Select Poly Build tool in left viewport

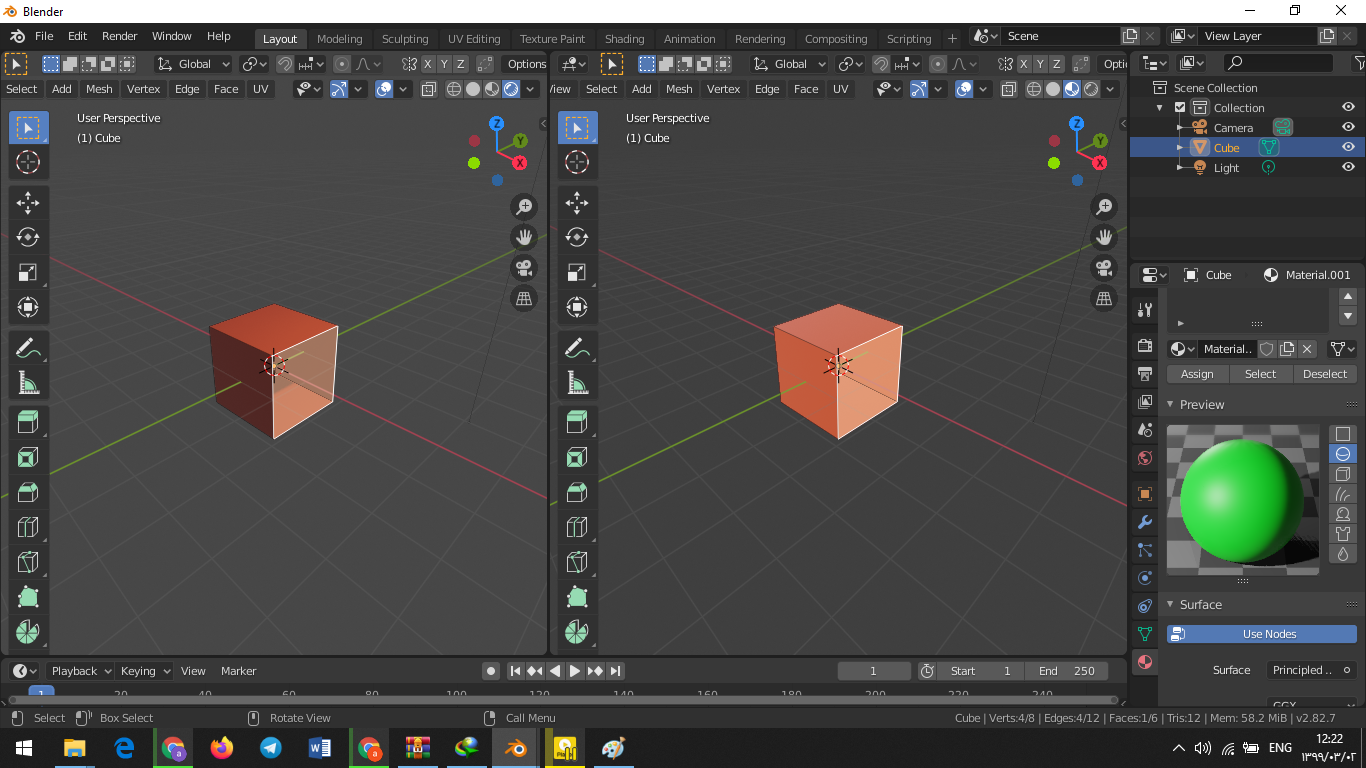point(28,597)
